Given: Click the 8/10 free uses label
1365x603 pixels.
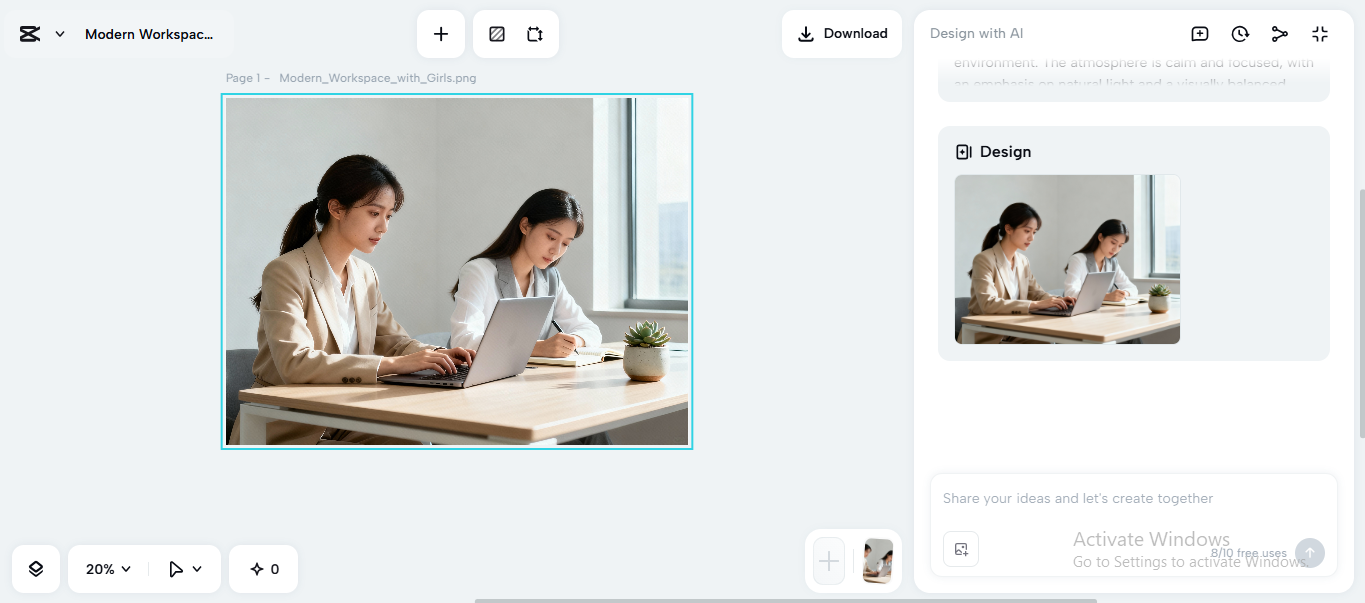Looking at the screenshot, I should tap(1248, 553).
